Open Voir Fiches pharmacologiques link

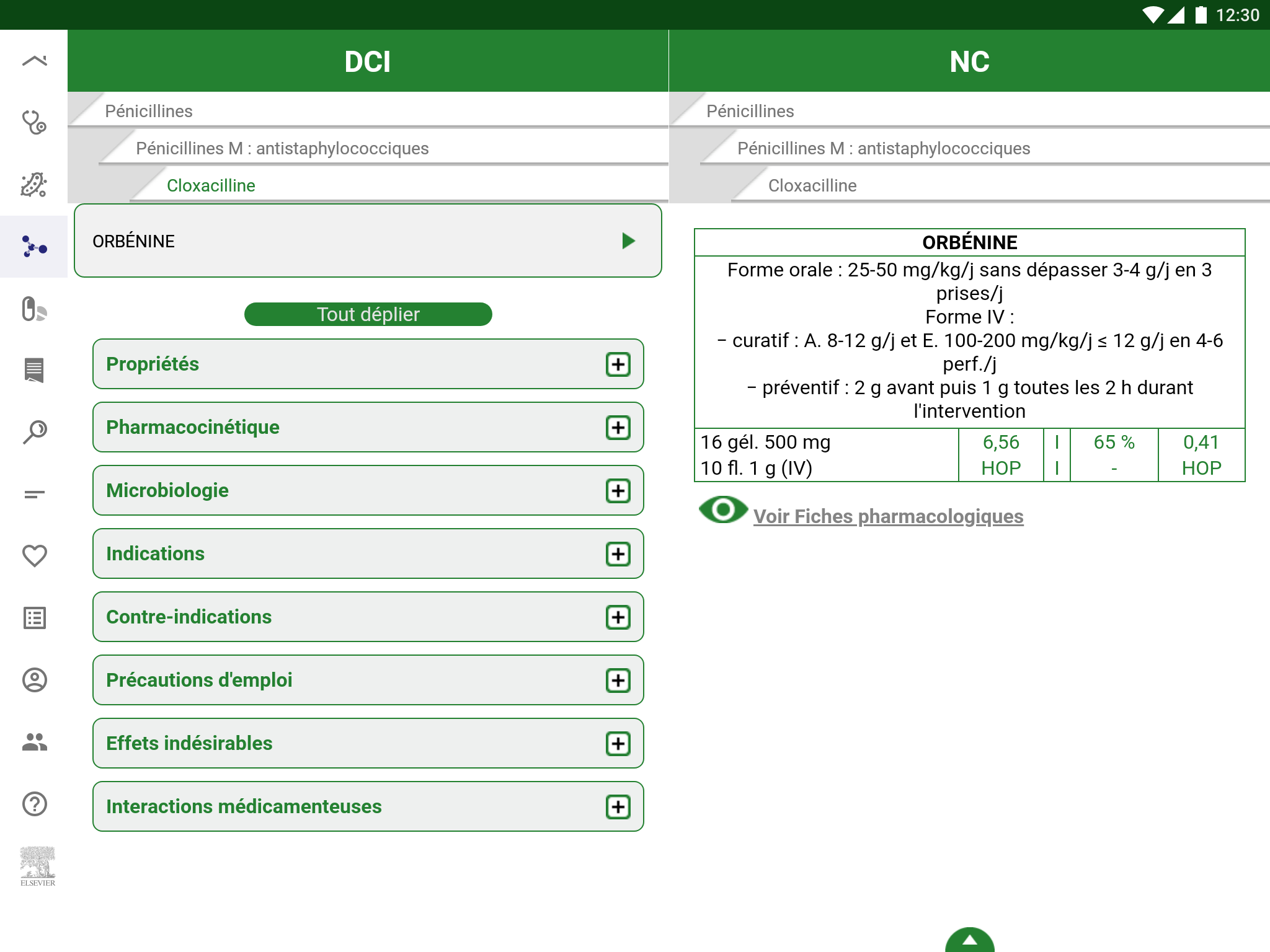pos(888,516)
